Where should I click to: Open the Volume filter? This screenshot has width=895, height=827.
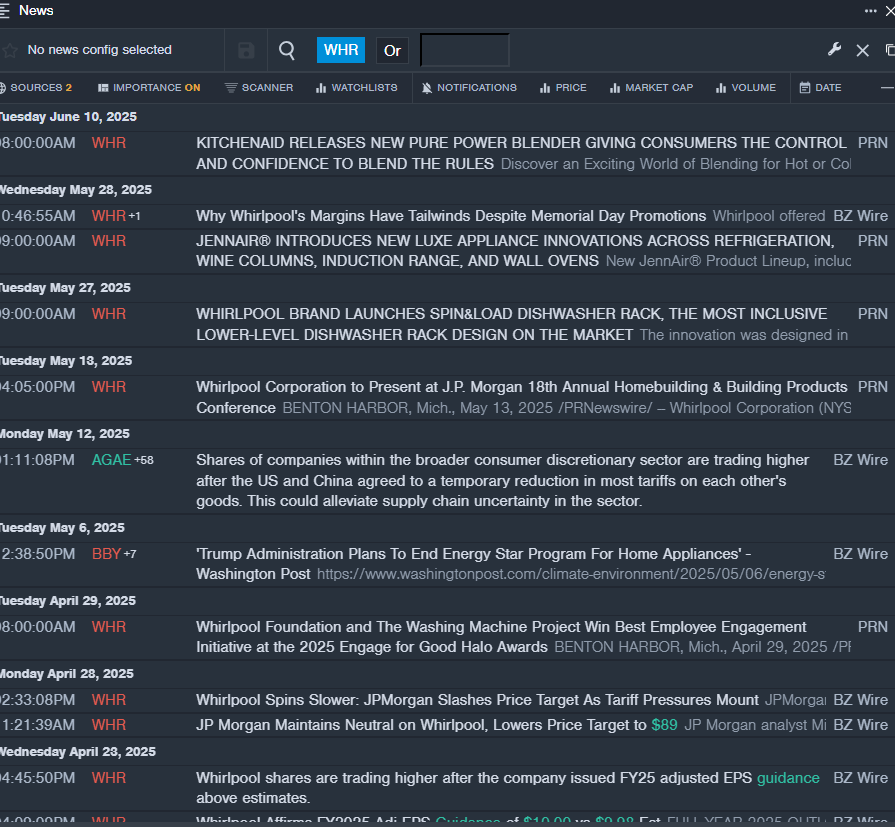(746, 87)
